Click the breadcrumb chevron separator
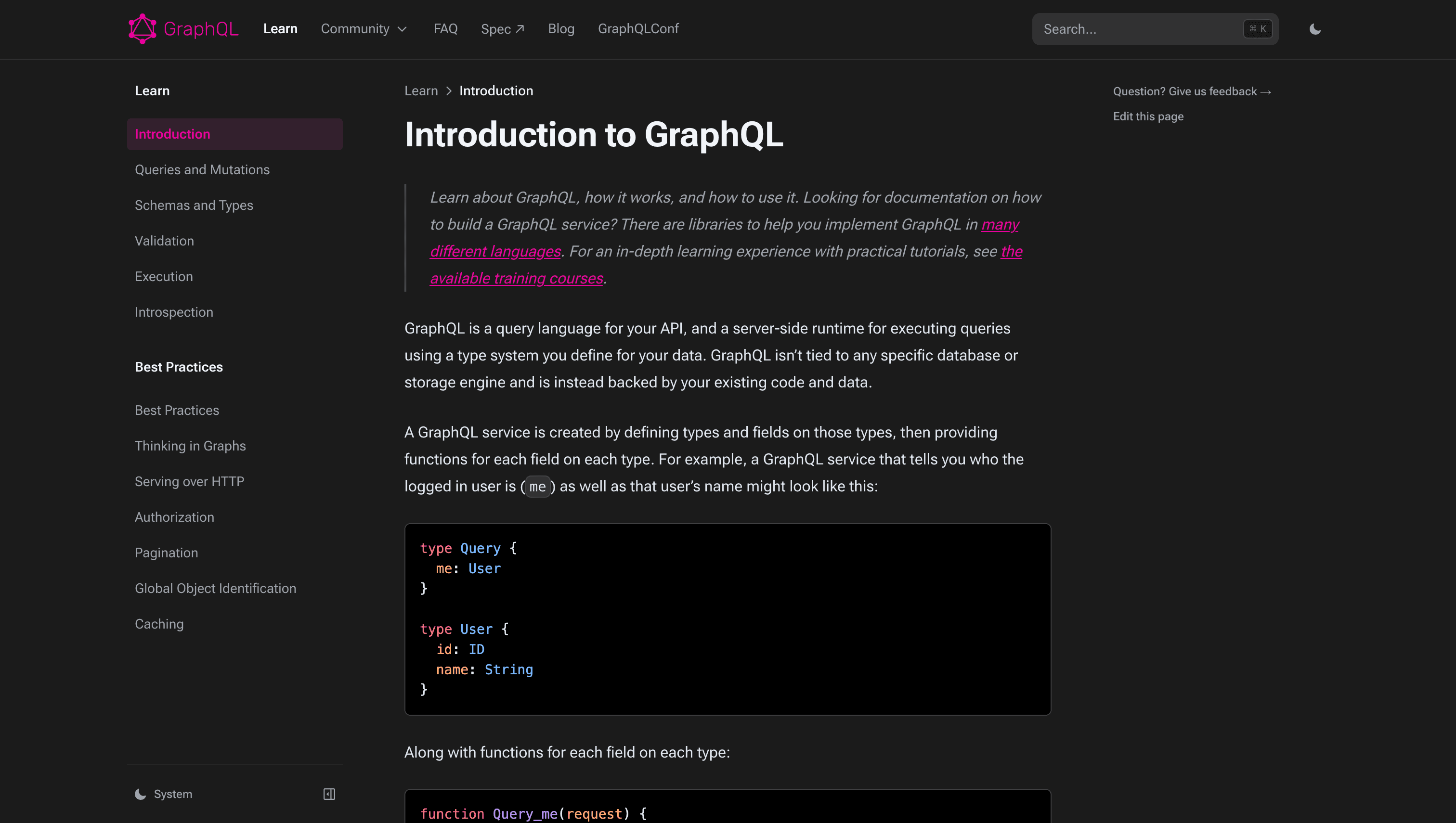This screenshot has height=823, width=1456. click(449, 91)
